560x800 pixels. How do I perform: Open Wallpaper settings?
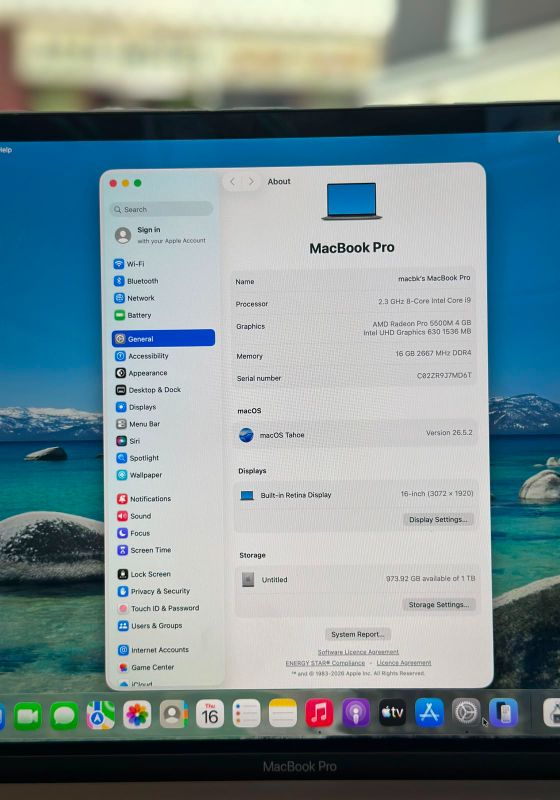[140, 475]
